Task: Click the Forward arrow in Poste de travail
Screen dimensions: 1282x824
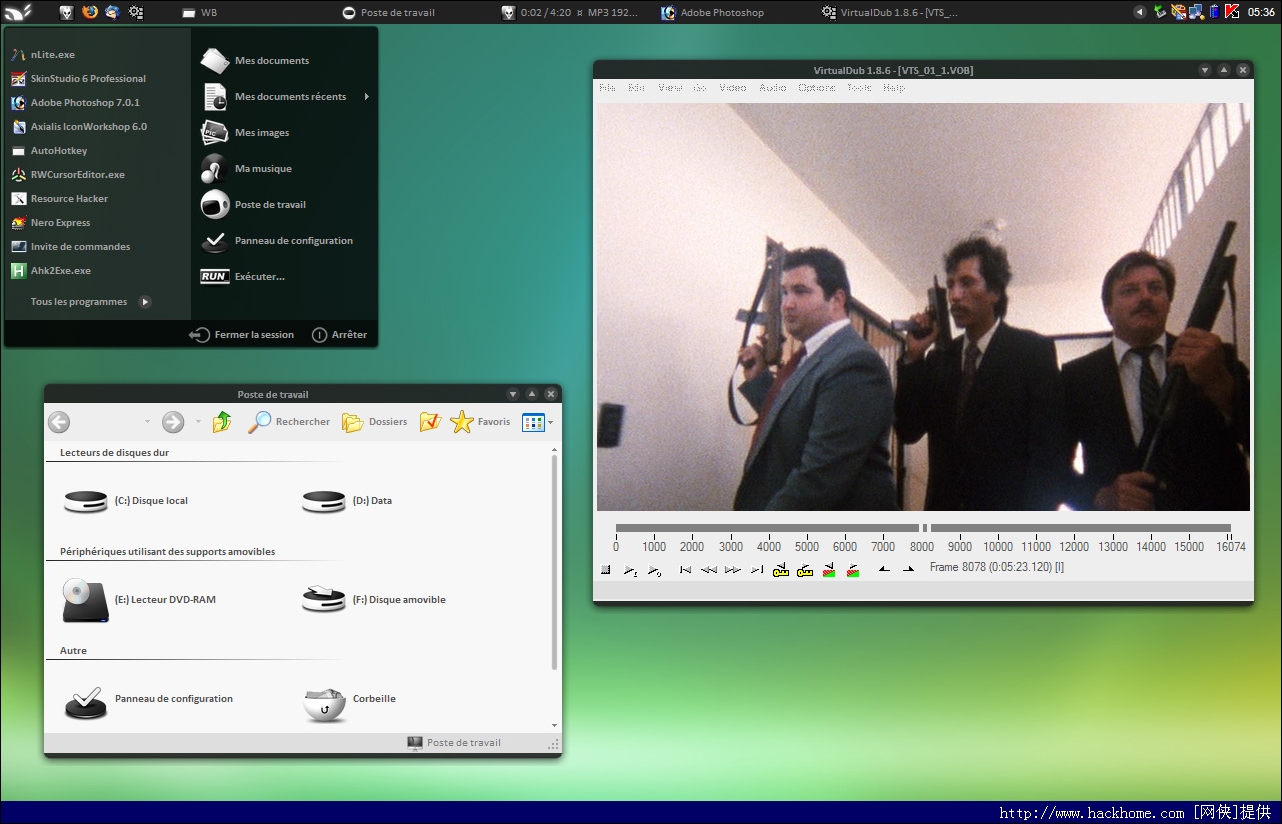Action: click(173, 422)
